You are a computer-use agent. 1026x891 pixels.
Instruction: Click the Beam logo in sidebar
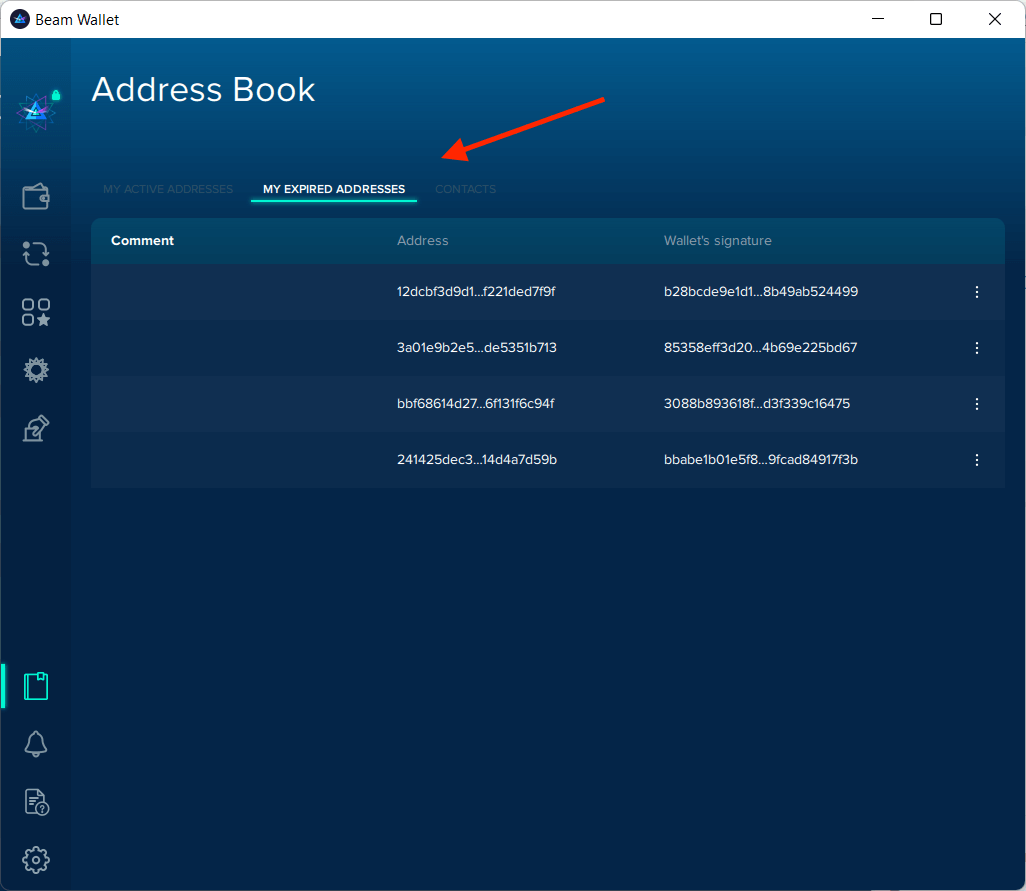pos(36,112)
